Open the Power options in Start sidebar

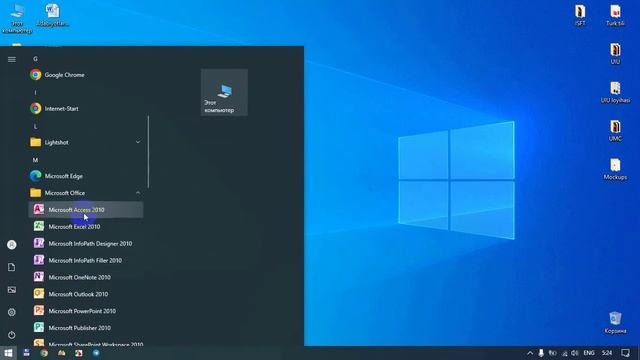pyautogui.click(x=12, y=335)
